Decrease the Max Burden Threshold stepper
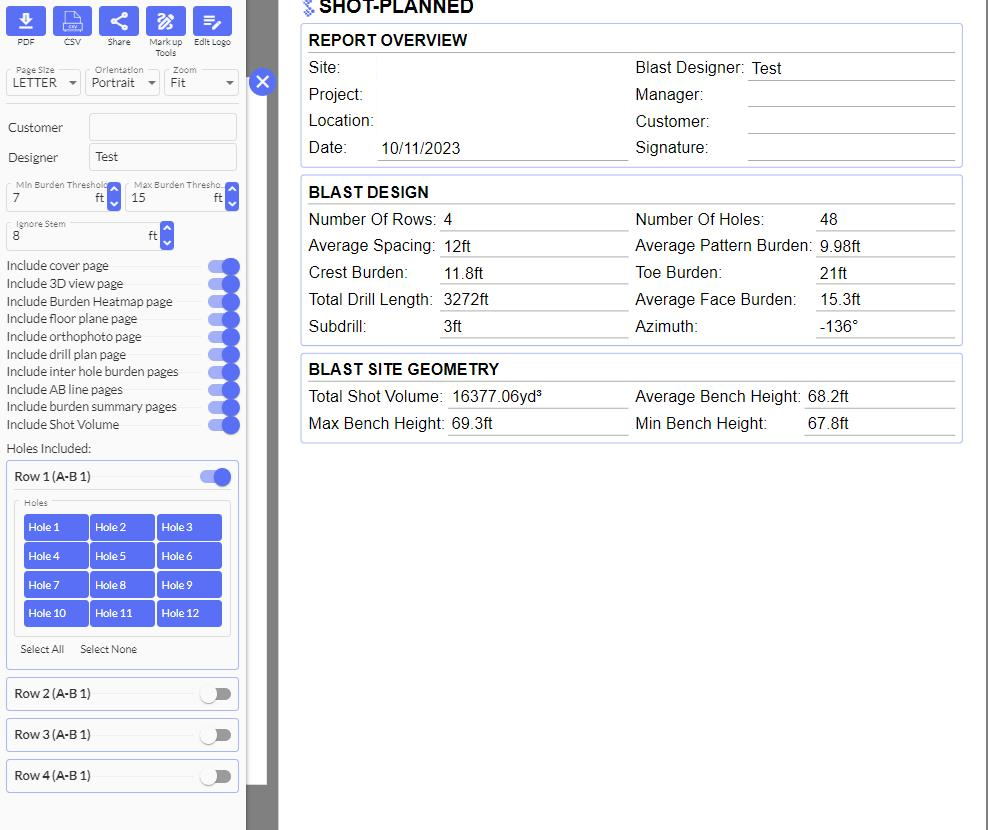Viewport: 988px width, 830px height. (x=232, y=204)
